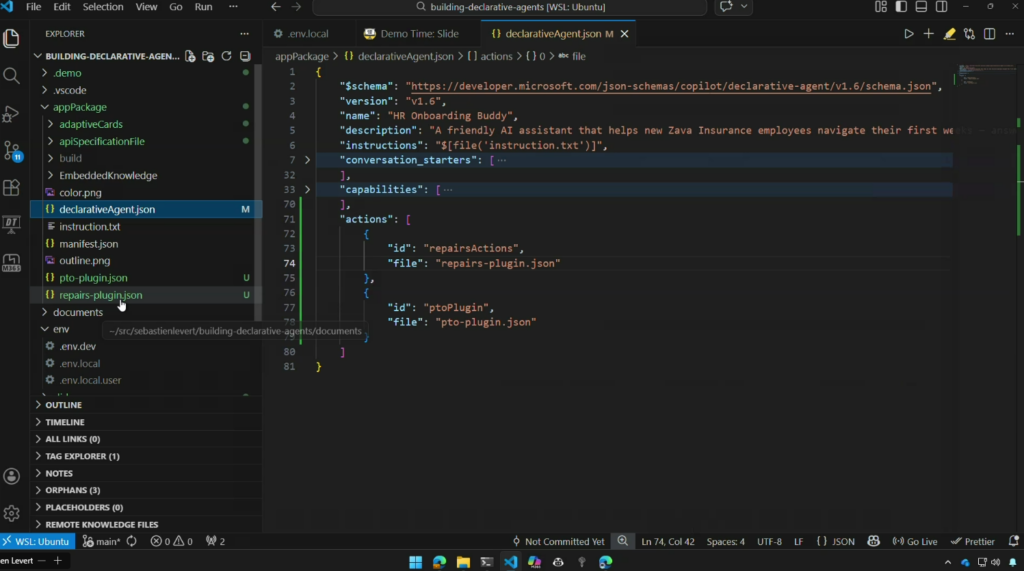Refresh the Explorer file tree
Image resolution: width=1024 pixels, height=571 pixels.
pyautogui.click(x=227, y=57)
